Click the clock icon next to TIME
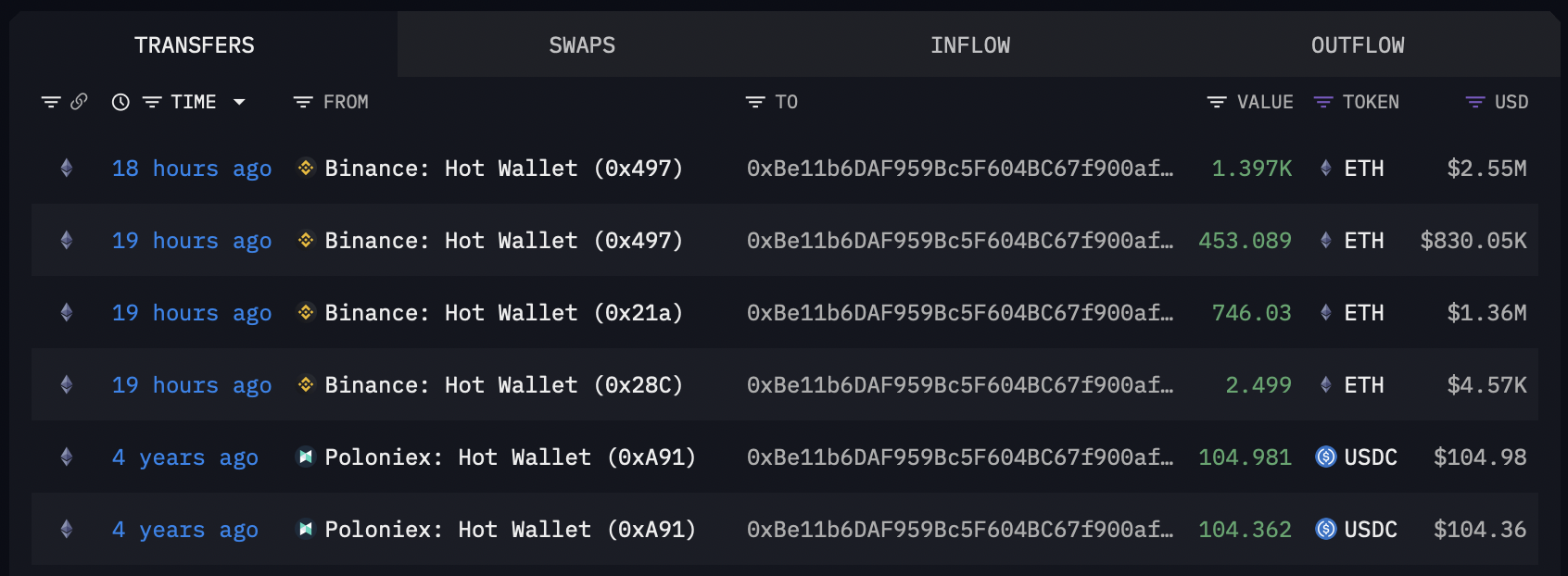This screenshot has width=1568, height=576. (120, 102)
